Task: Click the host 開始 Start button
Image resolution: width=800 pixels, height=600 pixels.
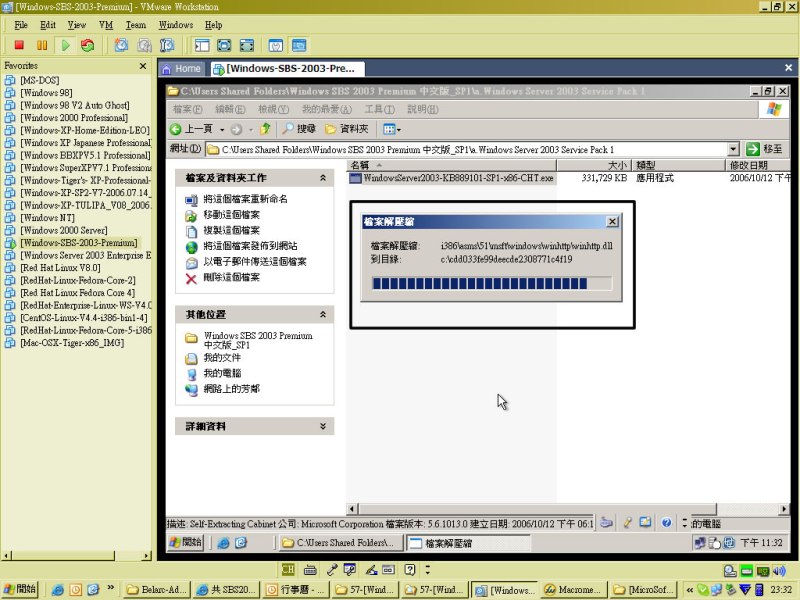Action: tap(19, 589)
